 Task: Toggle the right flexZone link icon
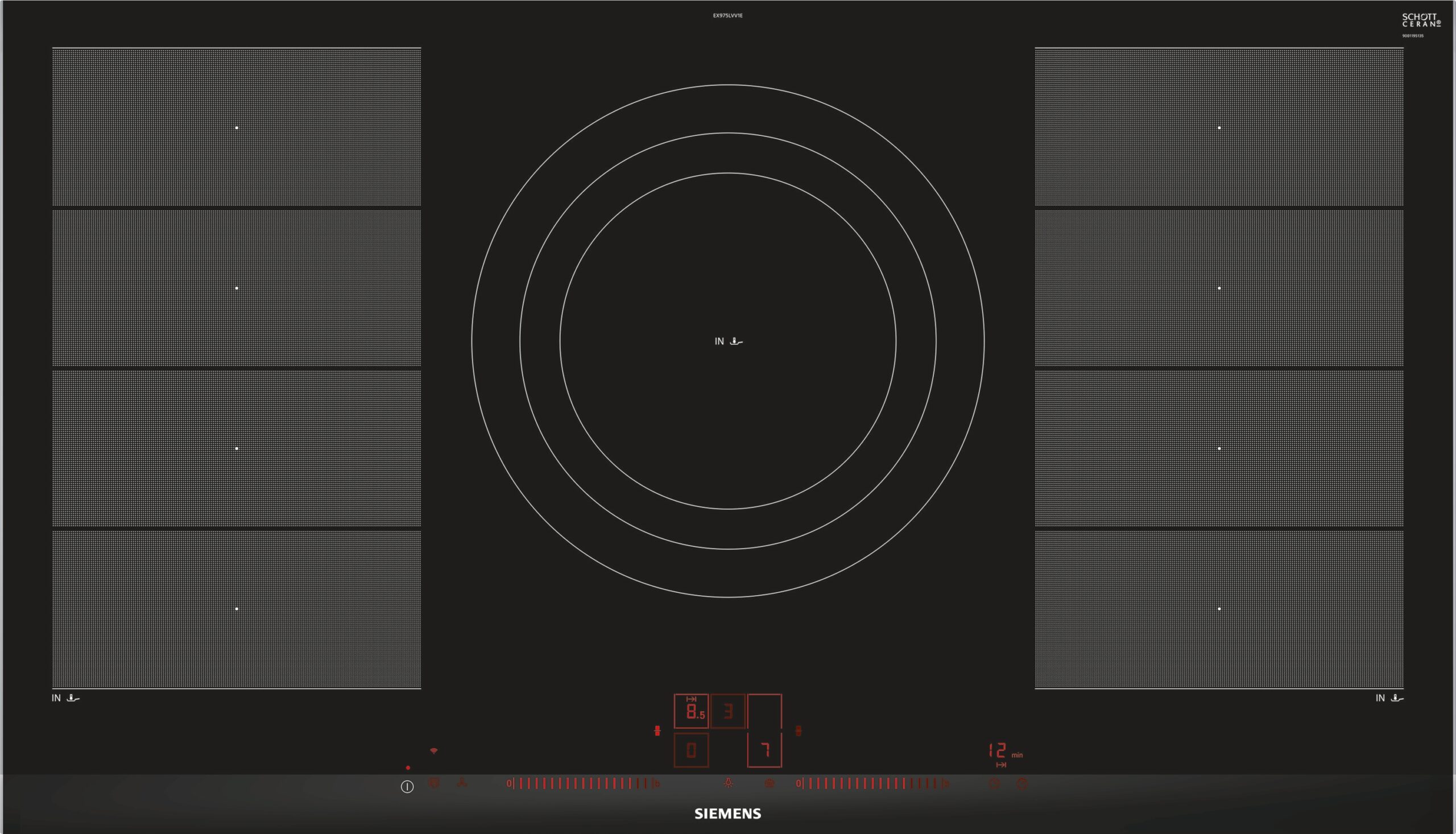pos(799,731)
